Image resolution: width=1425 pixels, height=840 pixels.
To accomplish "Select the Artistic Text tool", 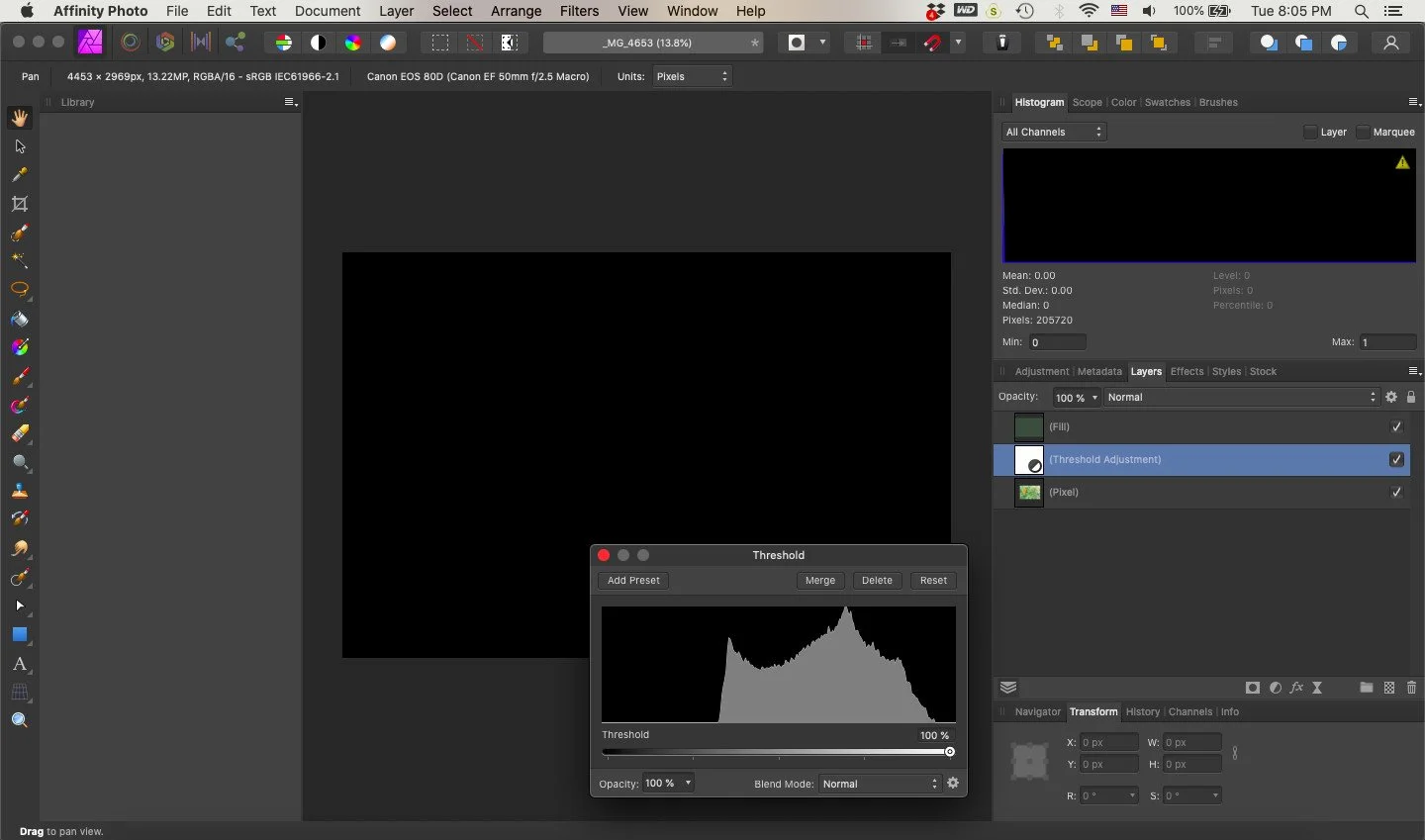I will coord(20,664).
